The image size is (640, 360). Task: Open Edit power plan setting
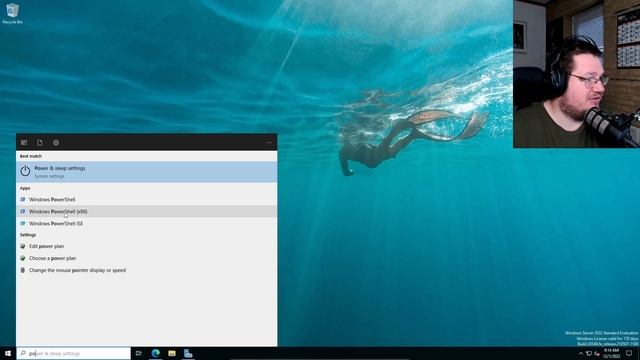[147, 246]
